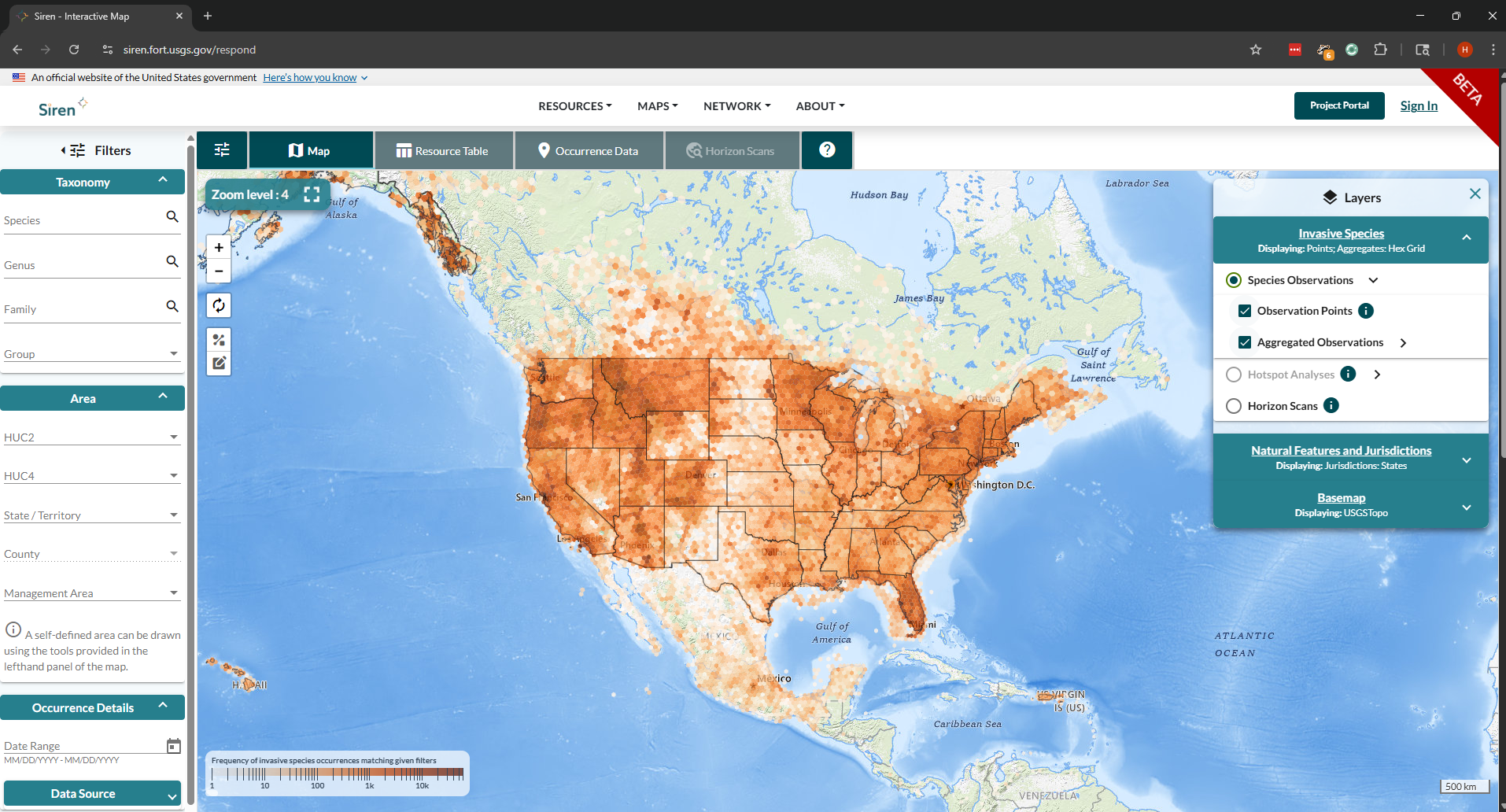
Task: Click the Project Portal button
Action: pos(1338,105)
